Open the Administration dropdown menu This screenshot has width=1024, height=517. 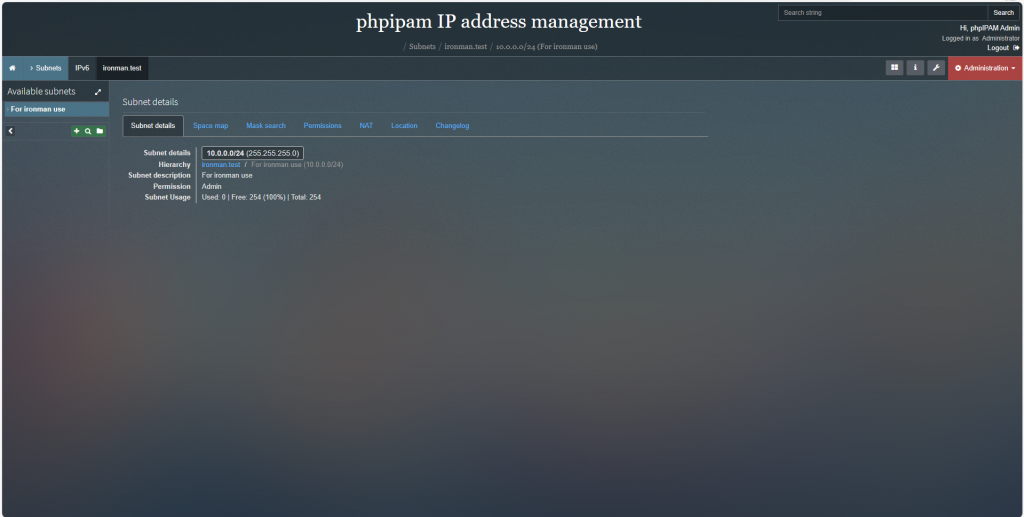pos(985,68)
